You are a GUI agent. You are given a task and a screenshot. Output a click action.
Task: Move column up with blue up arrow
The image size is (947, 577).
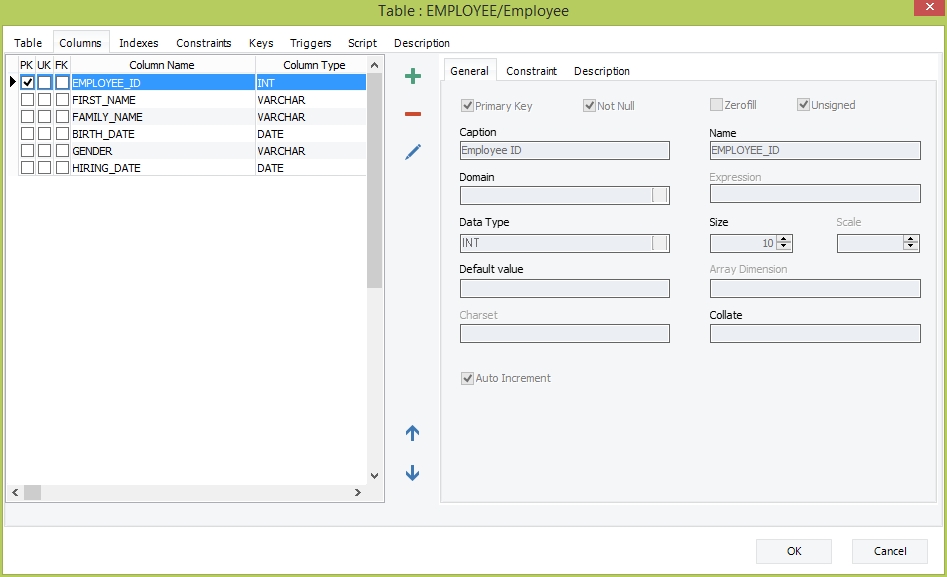pyautogui.click(x=412, y=433)
